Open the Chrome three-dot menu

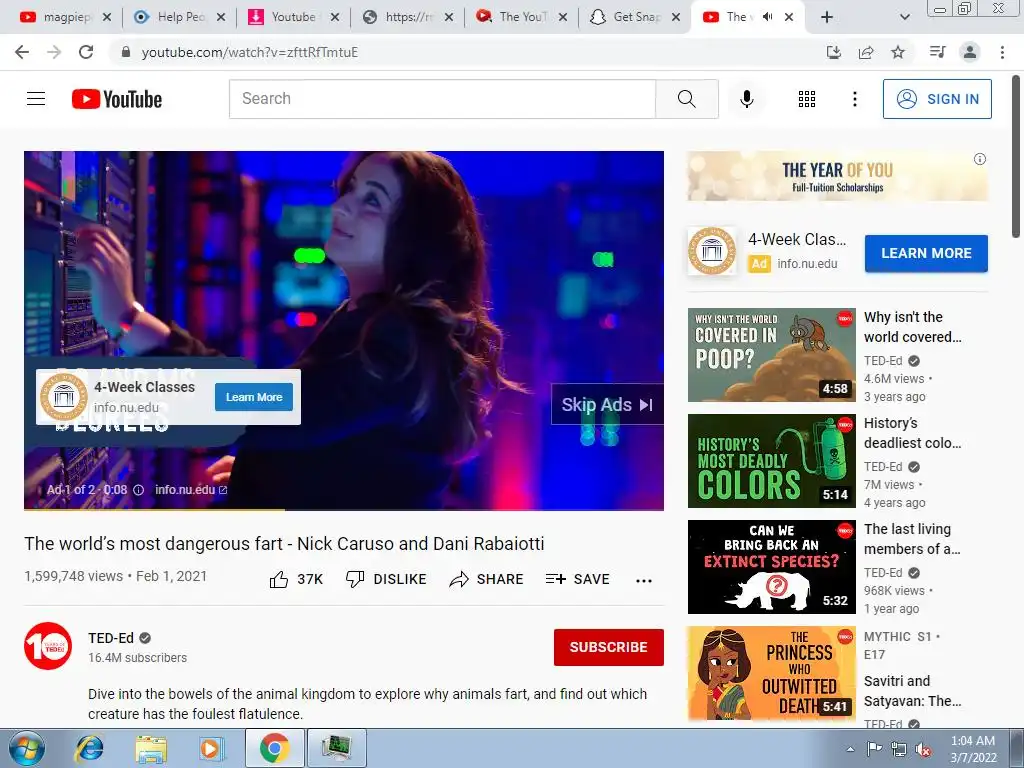tap(1002, 52)
